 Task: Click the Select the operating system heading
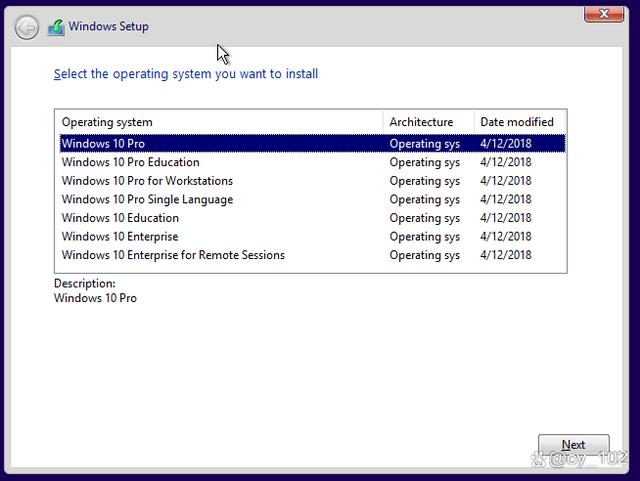tap(186, 74)
